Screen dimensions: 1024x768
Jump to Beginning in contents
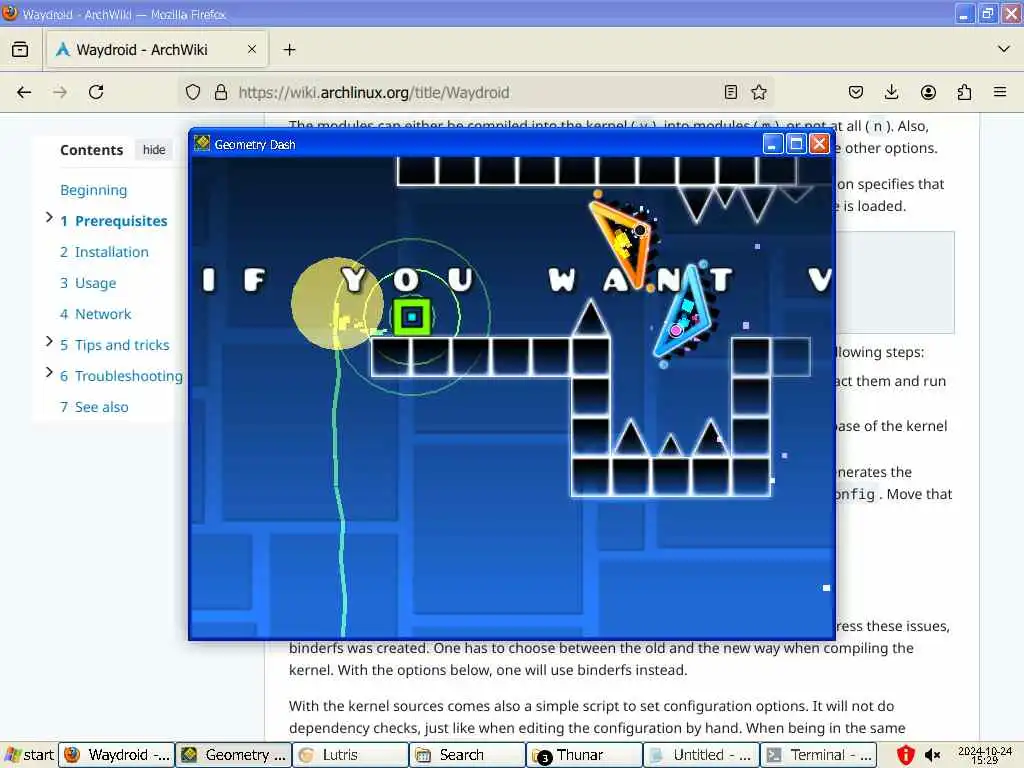[93, 190]
